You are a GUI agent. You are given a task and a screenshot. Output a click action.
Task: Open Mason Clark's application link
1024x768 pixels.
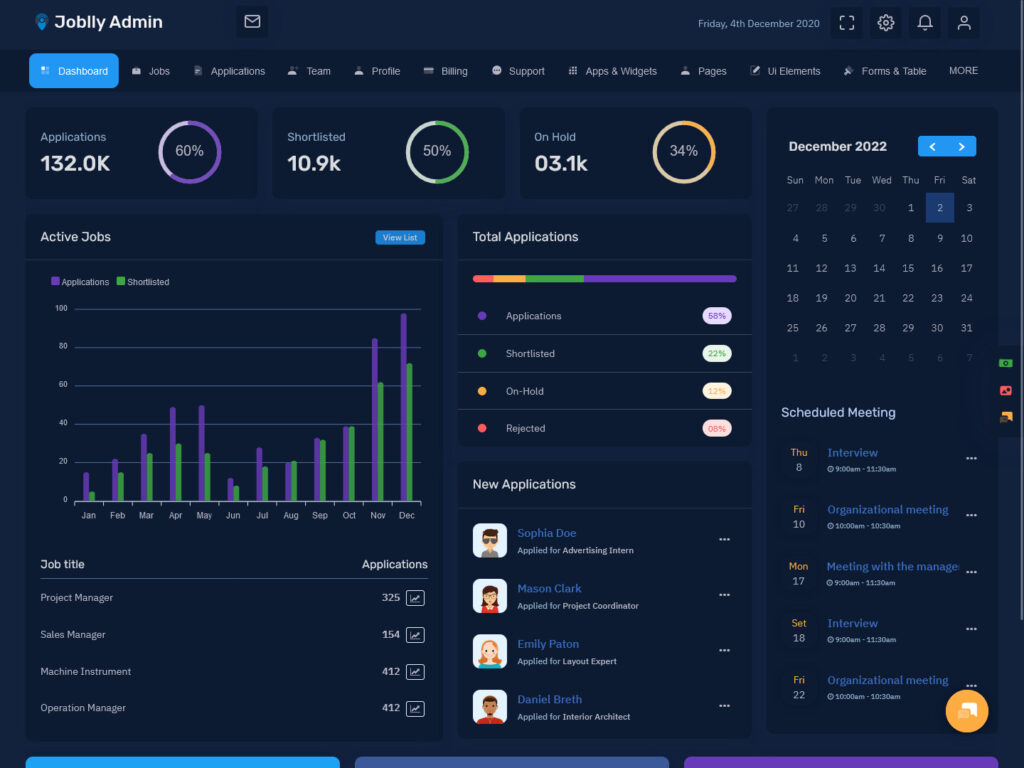click(549, 589)
